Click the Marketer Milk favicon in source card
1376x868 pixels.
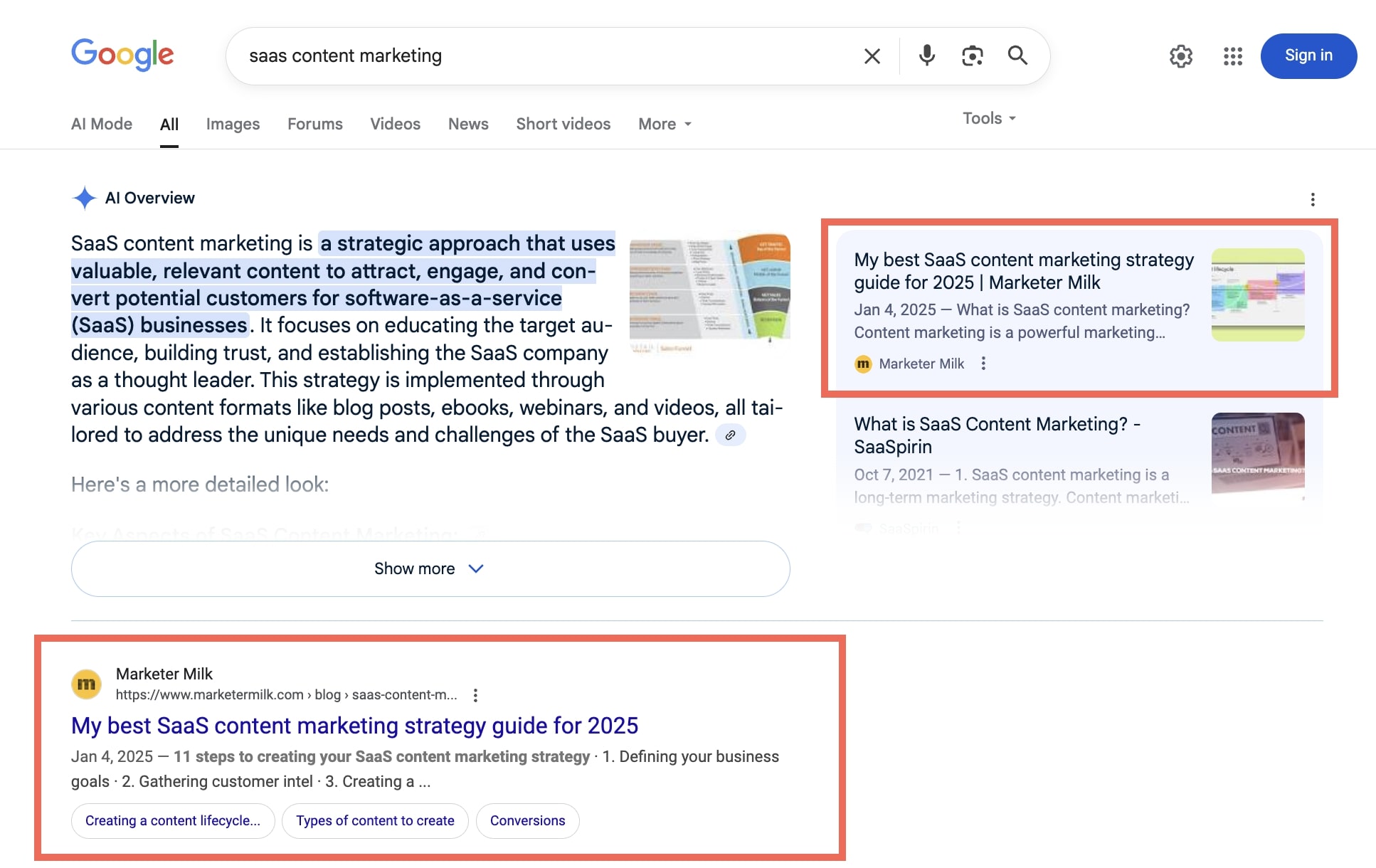pos(863,364)
